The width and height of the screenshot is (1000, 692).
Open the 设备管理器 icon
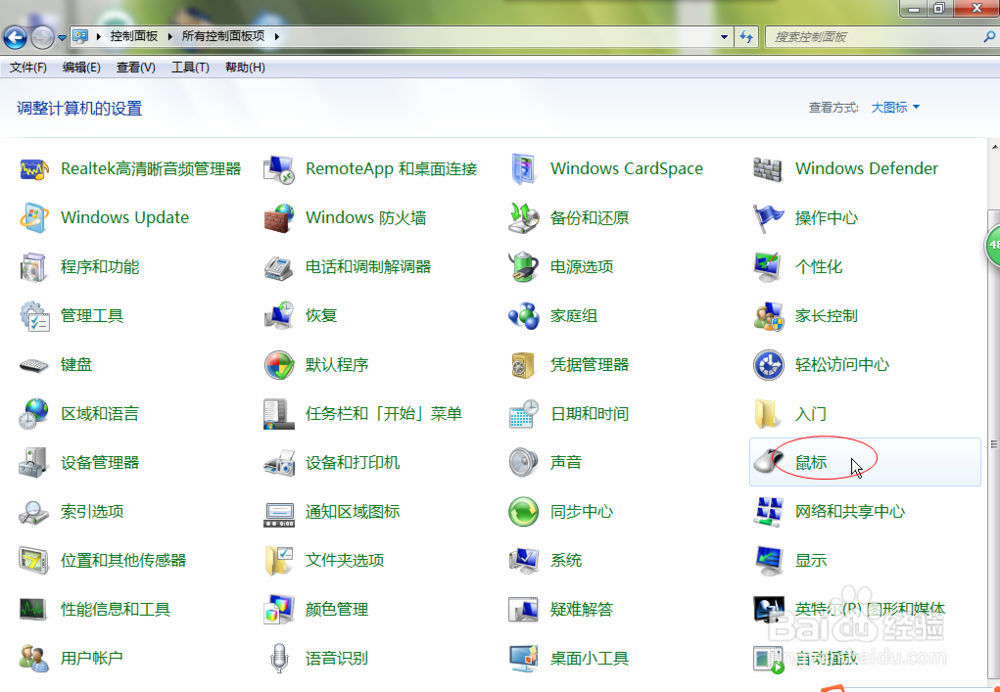(34, 462)
